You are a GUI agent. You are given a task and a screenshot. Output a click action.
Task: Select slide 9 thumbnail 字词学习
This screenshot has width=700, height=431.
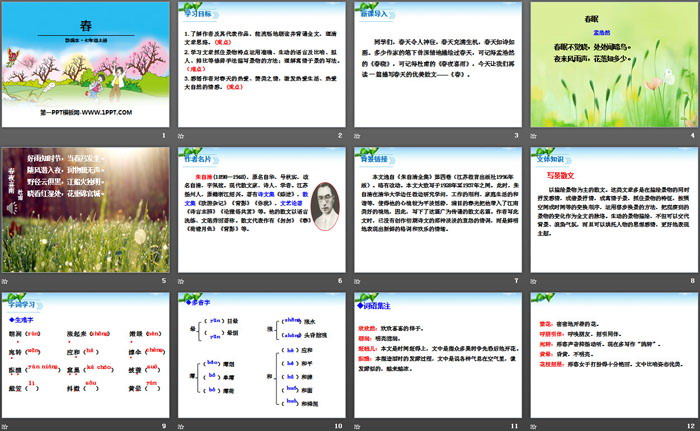[86, 355]
